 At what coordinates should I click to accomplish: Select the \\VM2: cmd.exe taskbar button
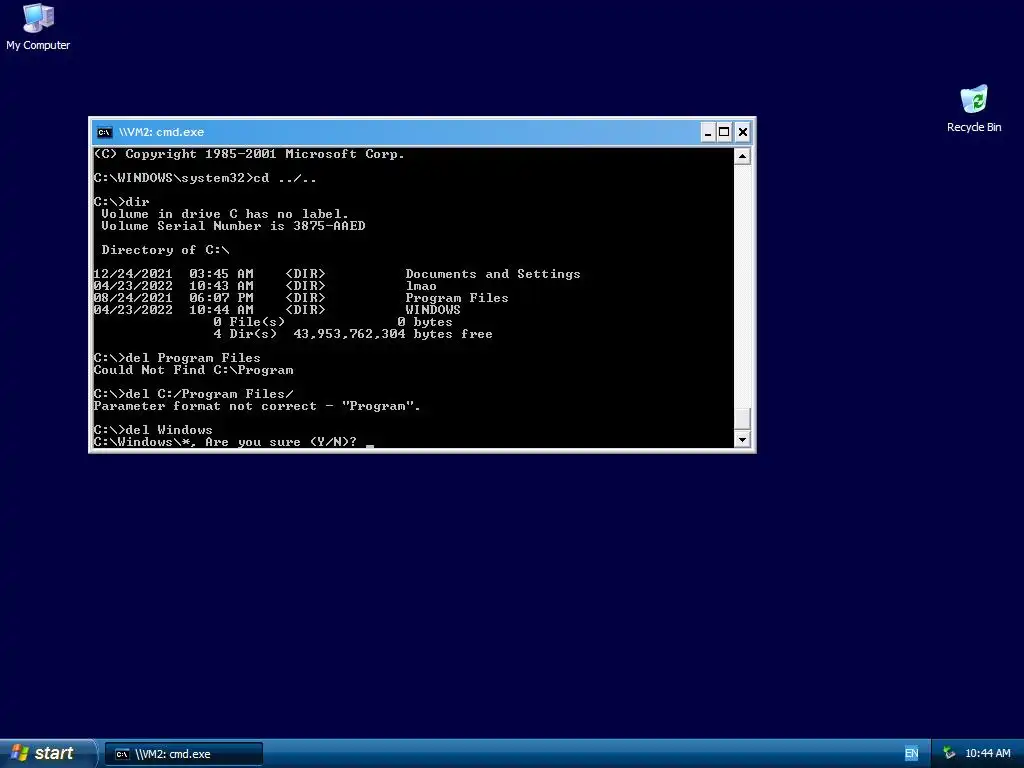click(x=184, y=754)
